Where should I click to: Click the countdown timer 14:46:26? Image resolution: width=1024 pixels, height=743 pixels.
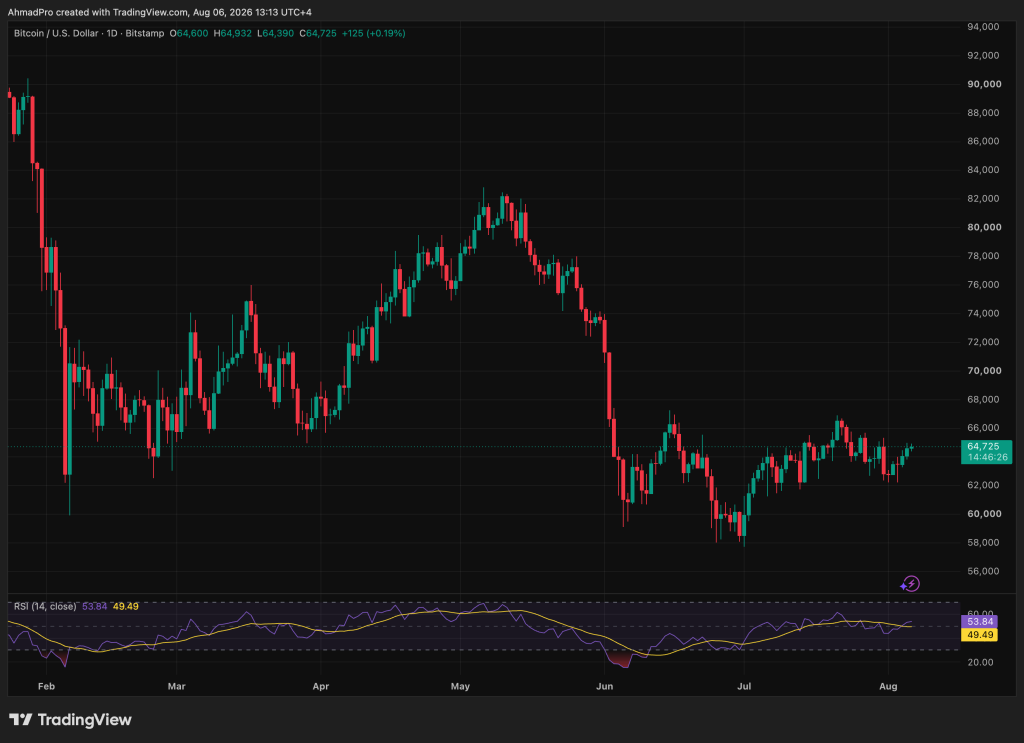coord(987,457)
